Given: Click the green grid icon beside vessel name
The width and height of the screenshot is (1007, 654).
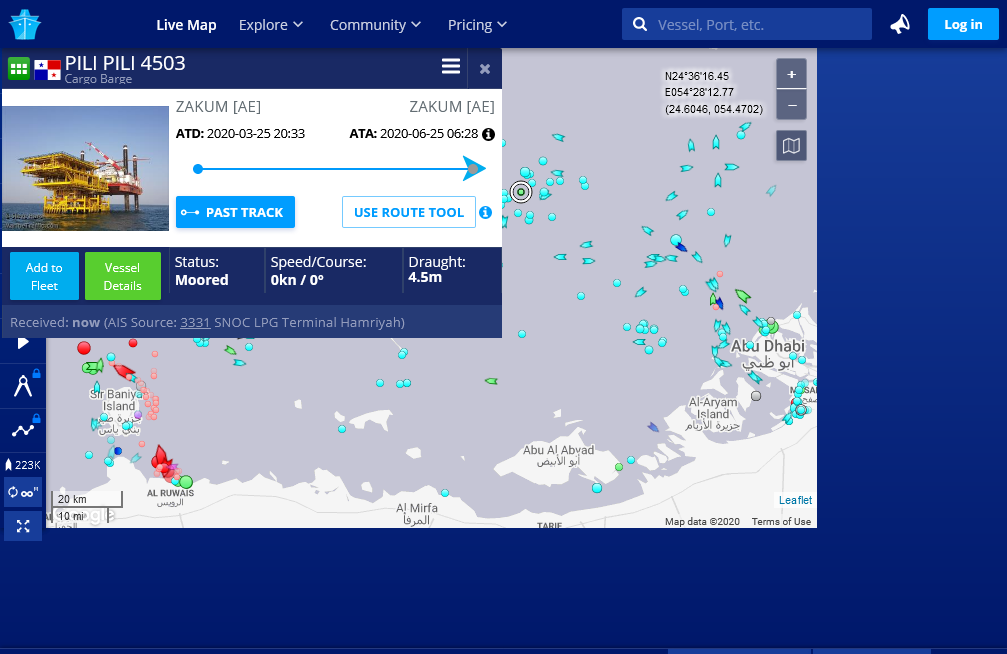Looking at the screenshot, I should tap(19, 69).
